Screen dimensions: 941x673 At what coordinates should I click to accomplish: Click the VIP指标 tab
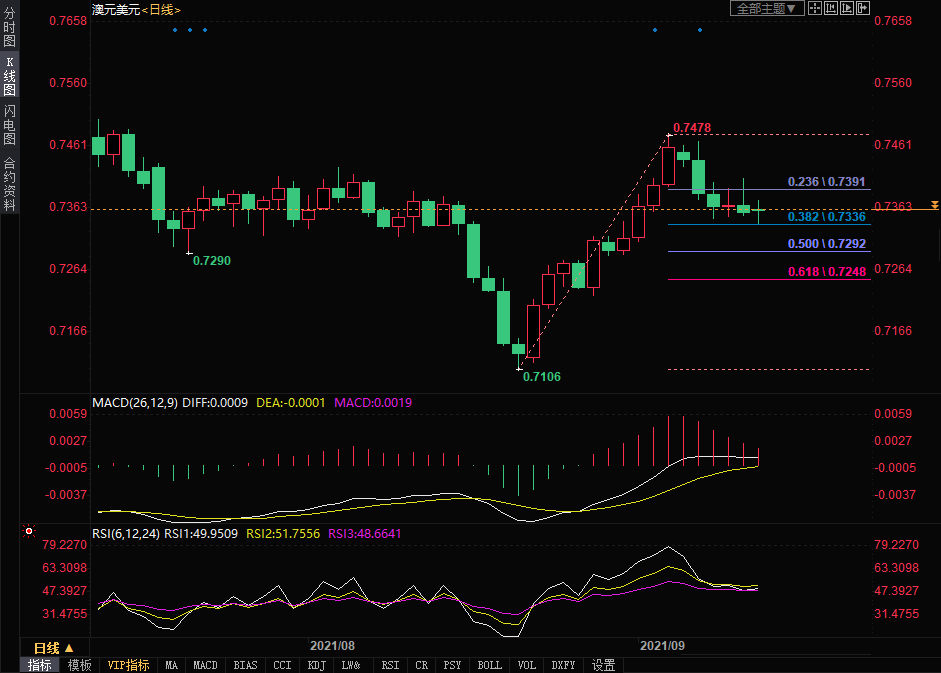128,665
